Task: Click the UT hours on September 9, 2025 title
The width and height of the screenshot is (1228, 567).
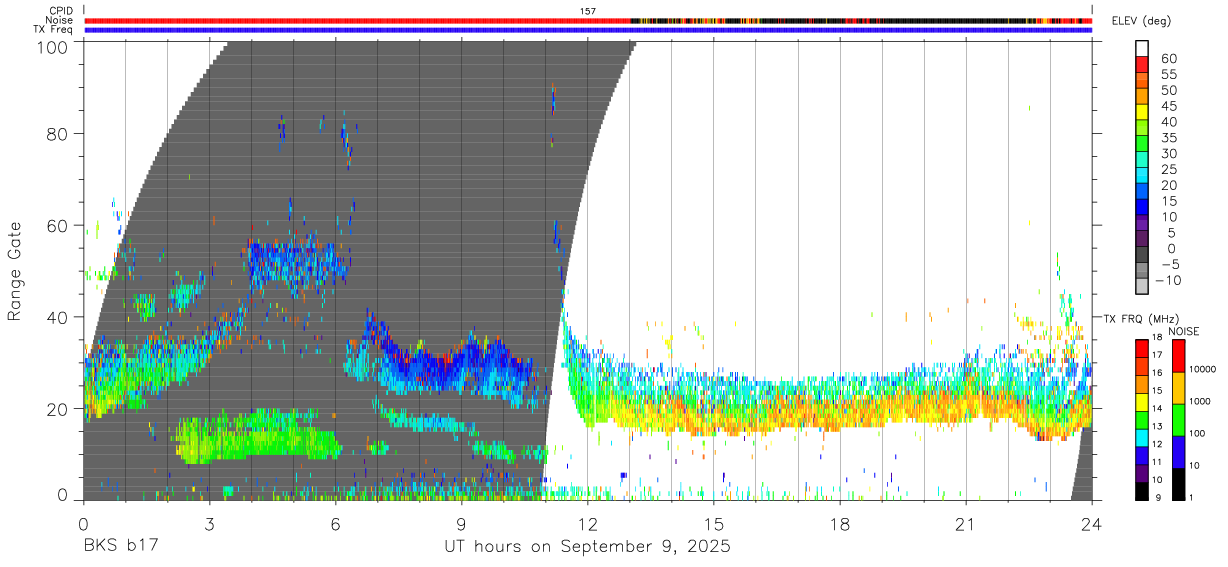Action: tap(587, 547)
